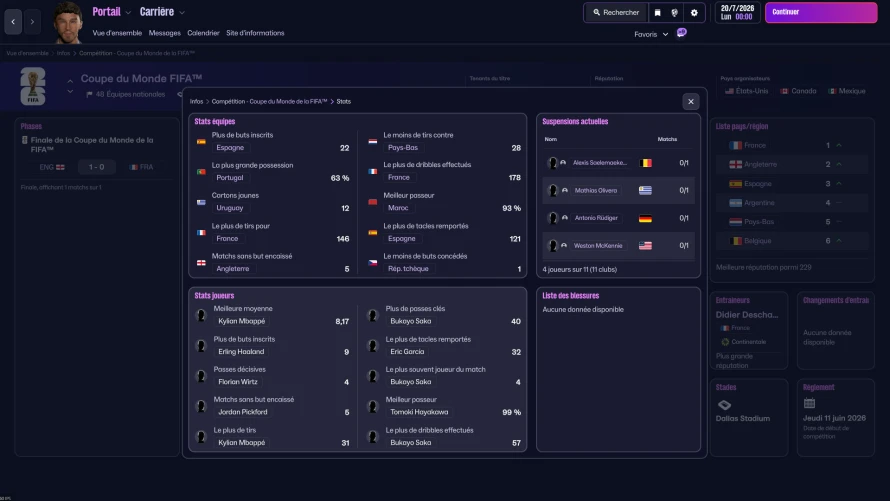Select Maroc under Meilleur passeur
This screenshot has height=501, width=890.
pyautogui.click(x=398, y=208)
